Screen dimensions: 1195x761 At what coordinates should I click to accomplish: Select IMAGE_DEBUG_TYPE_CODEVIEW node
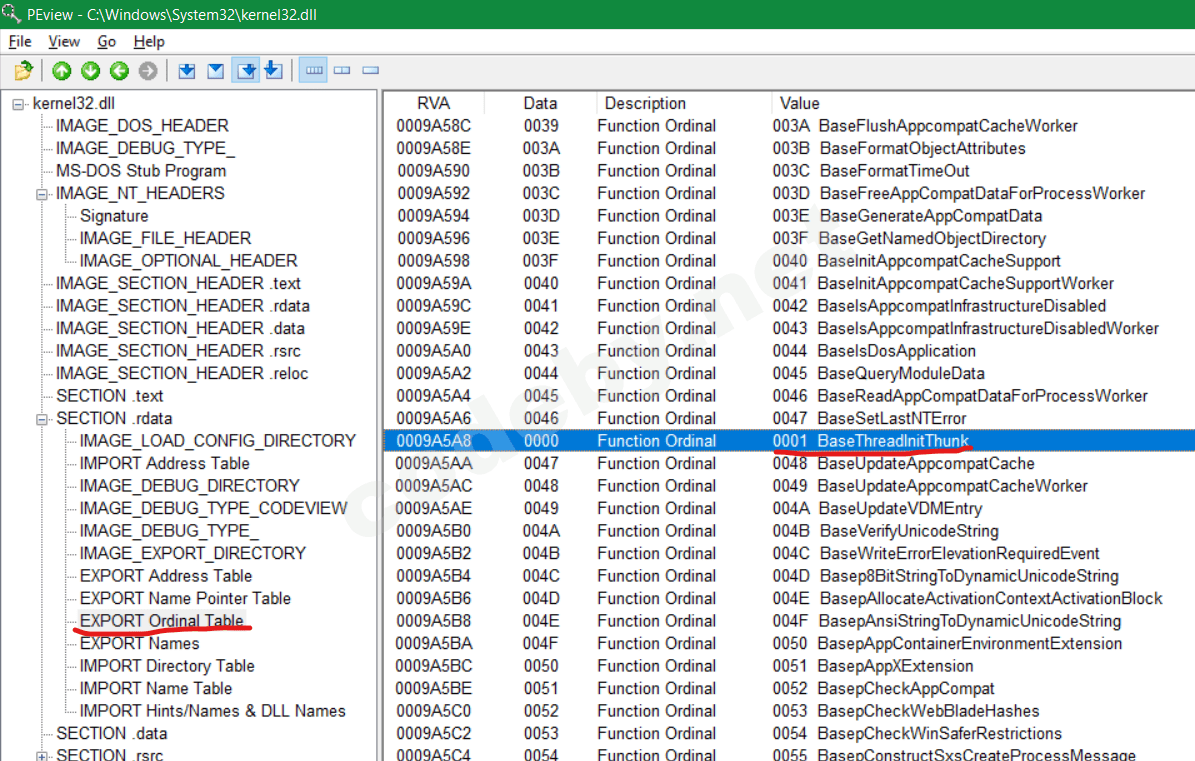point(213,508)
